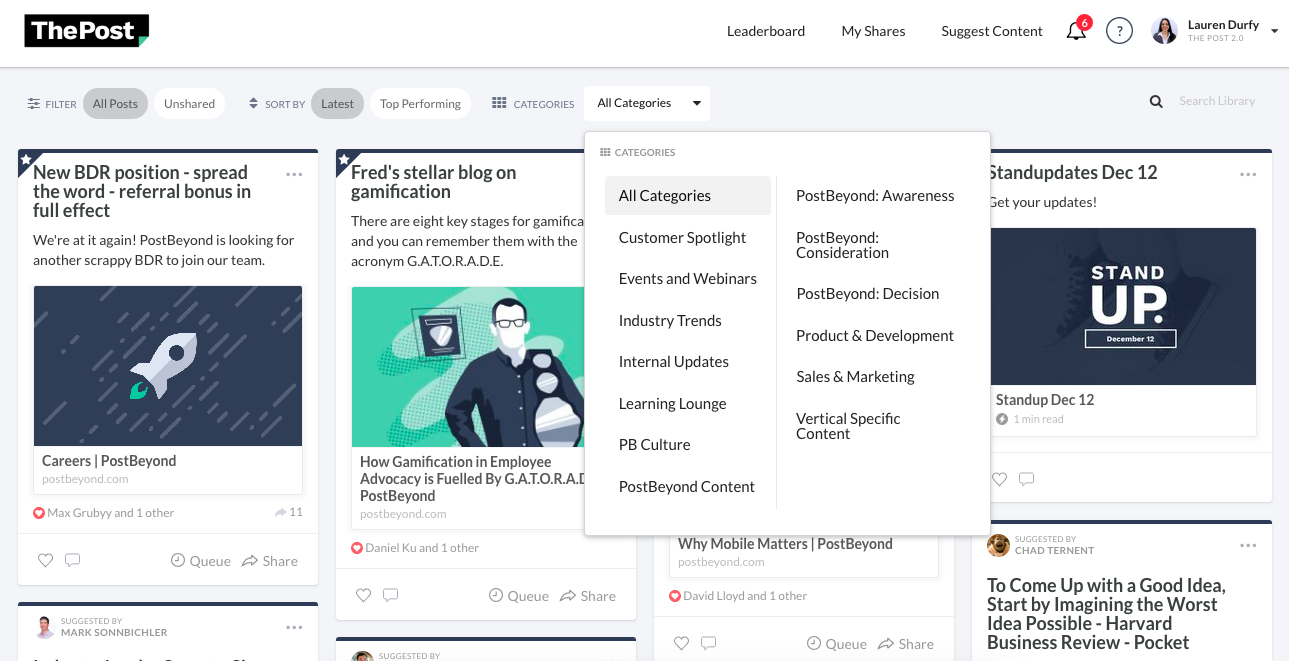Share the New BDR position post
The width and height of the screenshot is (1289, 661).
[270, 561]
